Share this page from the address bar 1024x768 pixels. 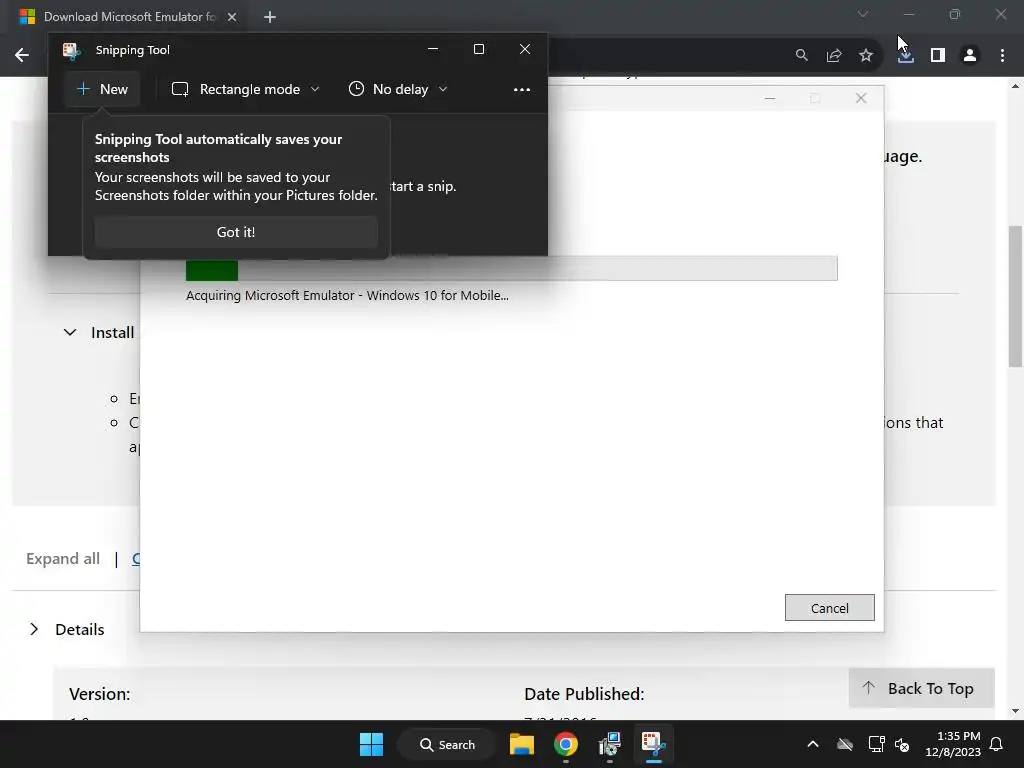[x=834, y=56]
